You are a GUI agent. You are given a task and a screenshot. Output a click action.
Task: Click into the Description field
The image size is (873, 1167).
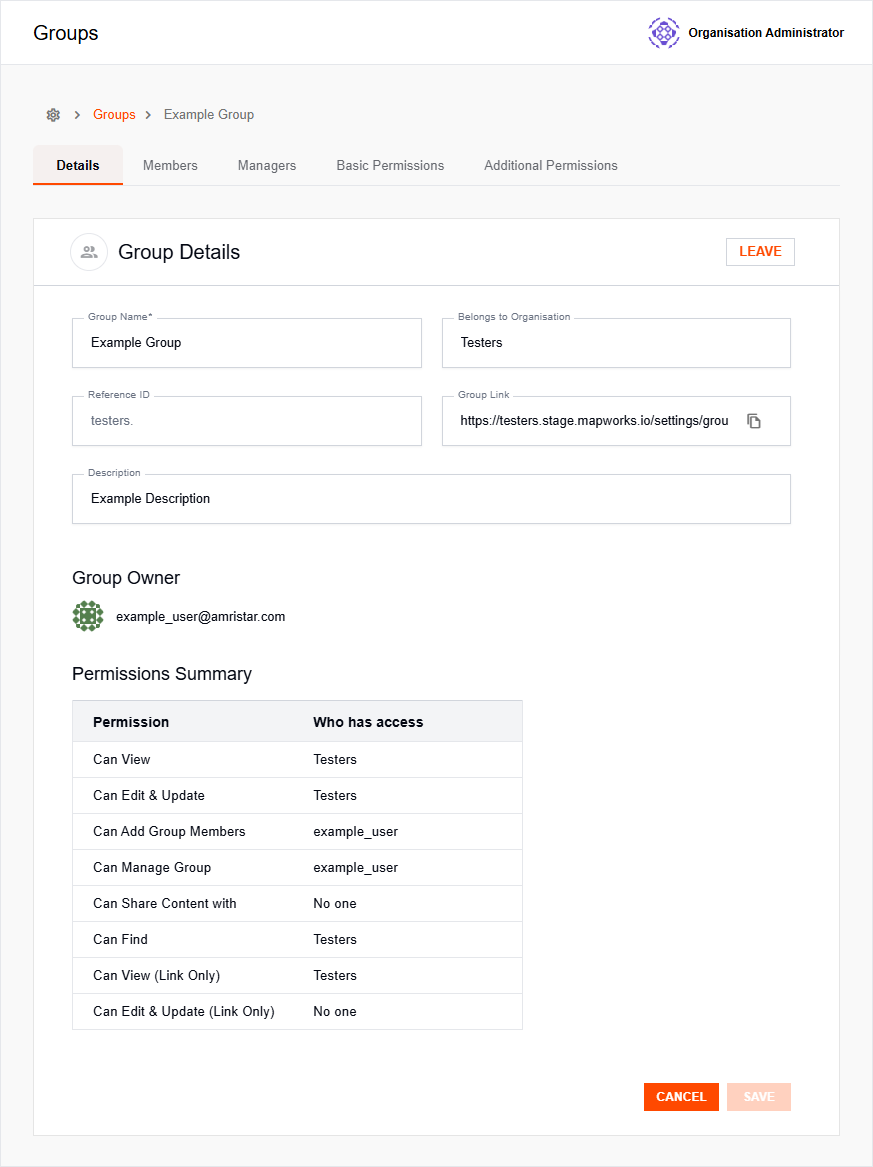[x=432, y=499]
